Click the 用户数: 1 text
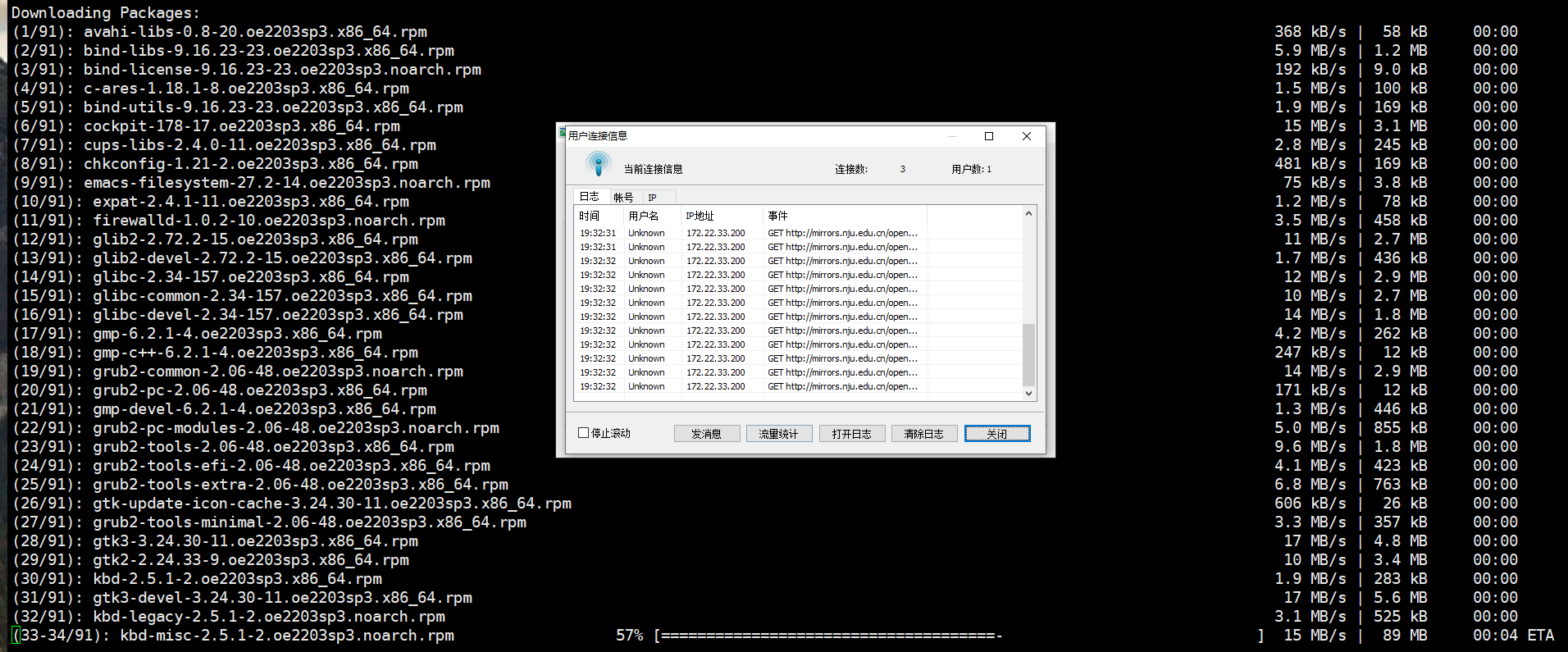The image size is (1568, 652). tap(972, 169)
